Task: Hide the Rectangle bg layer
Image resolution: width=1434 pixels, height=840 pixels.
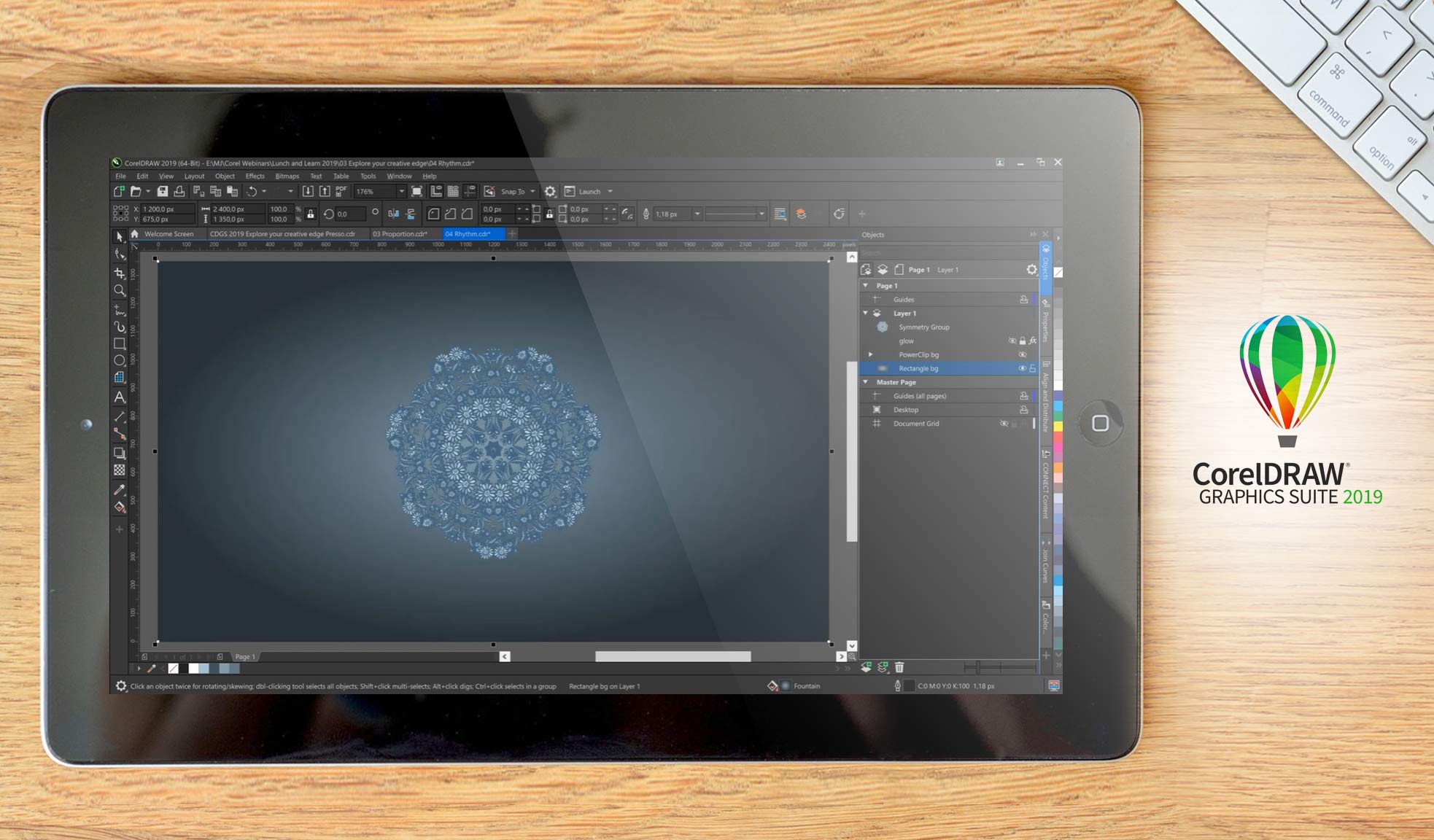Action: pos(1023,368)
